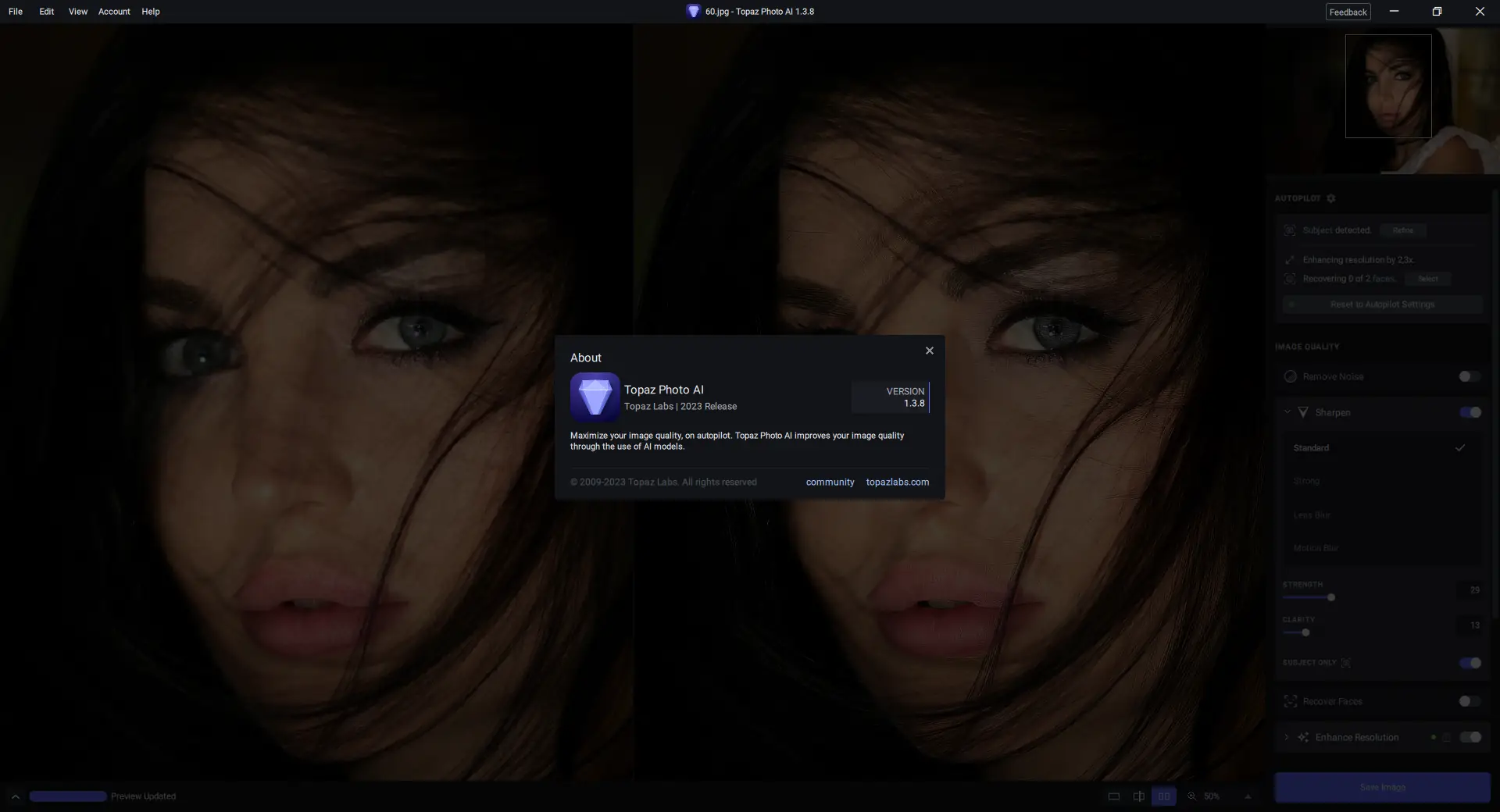Click the Standard model checkmark
The height and width of the screenshot is (812, 1500).
1459,448
